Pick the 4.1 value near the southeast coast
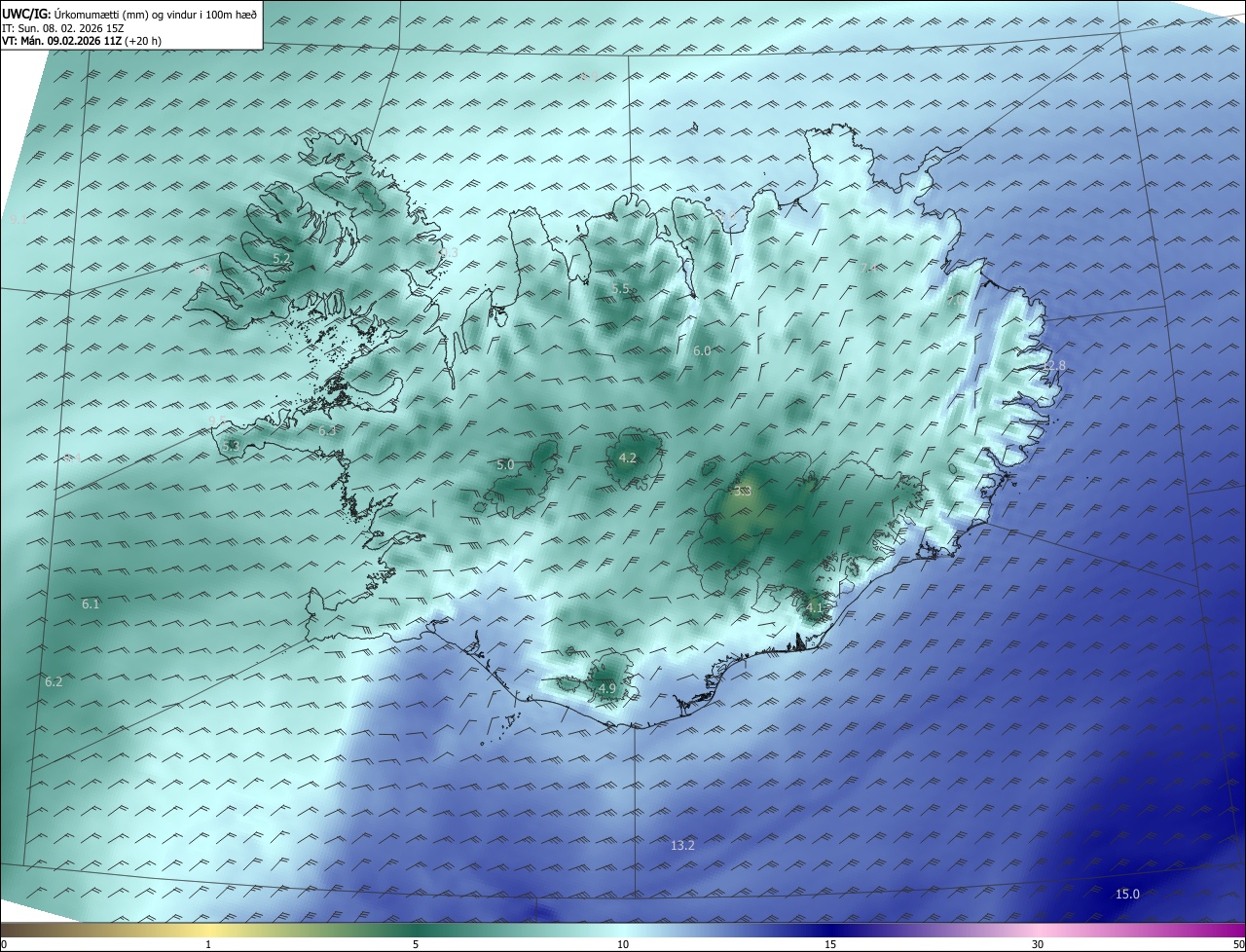Image resolution: width=1246 pixels, height=952 pixels. (x=814, y=608)
